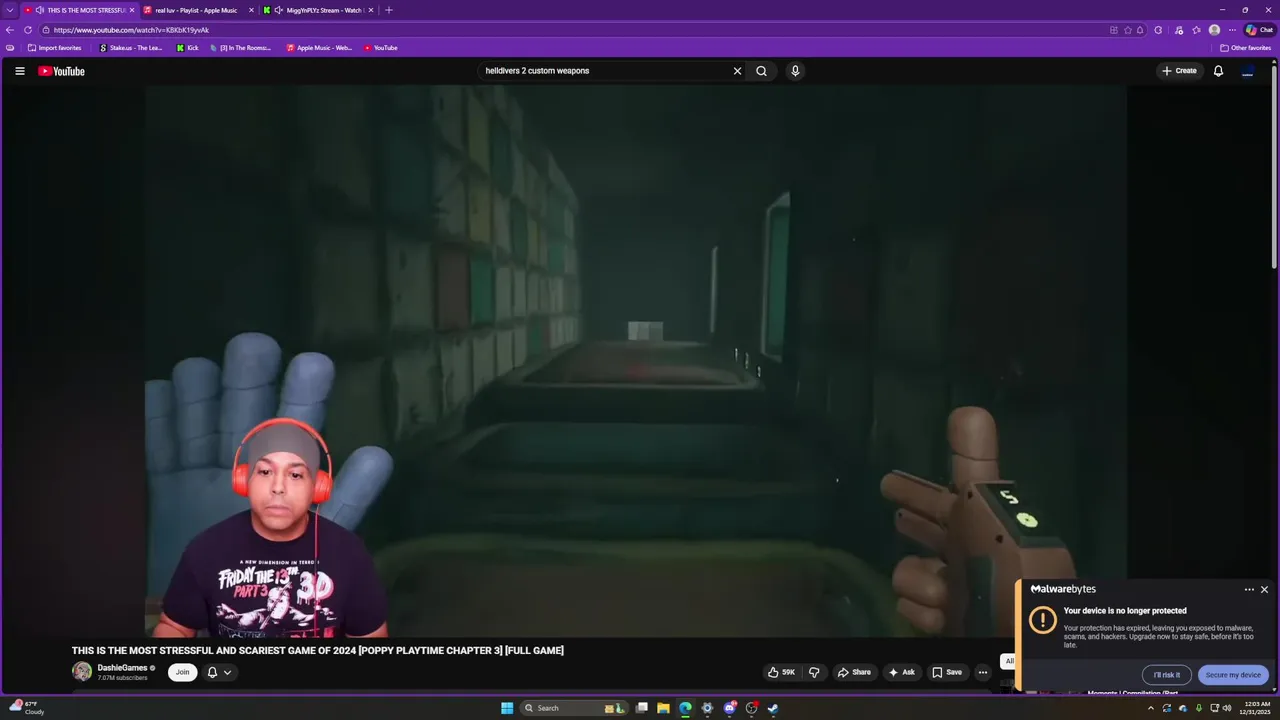
Task: Open the YouTube account avatar menu
Action: tap(1247, 71)
